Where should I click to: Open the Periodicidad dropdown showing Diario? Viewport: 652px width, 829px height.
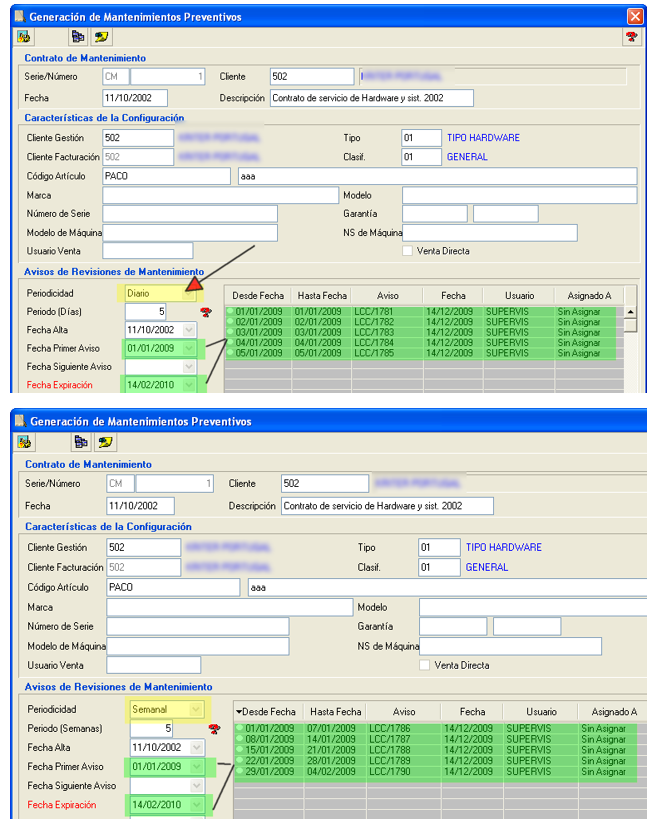point(189,293)
